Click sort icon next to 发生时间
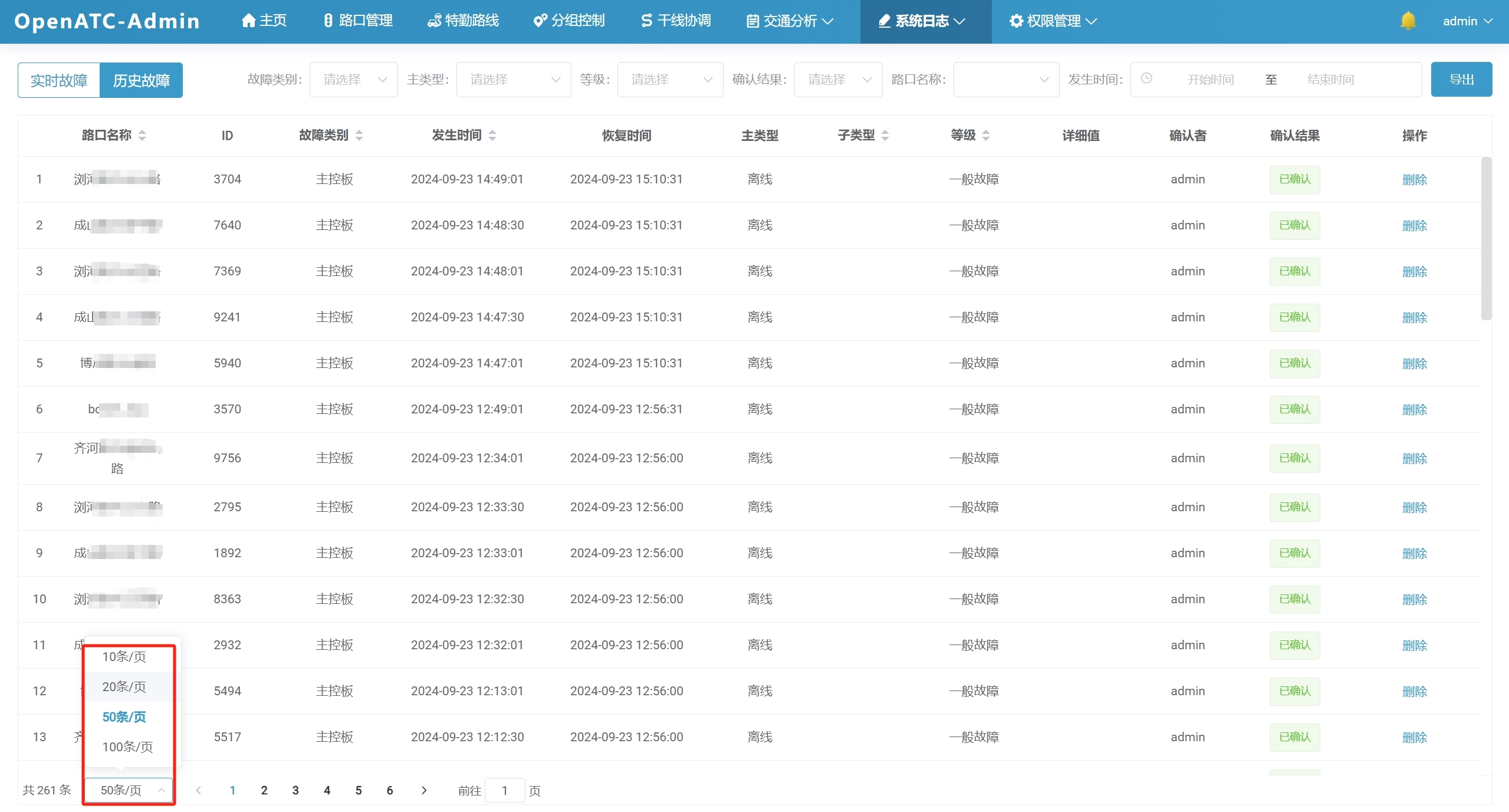The width and height of the screenshot is (1509, 812). point(492,136)
